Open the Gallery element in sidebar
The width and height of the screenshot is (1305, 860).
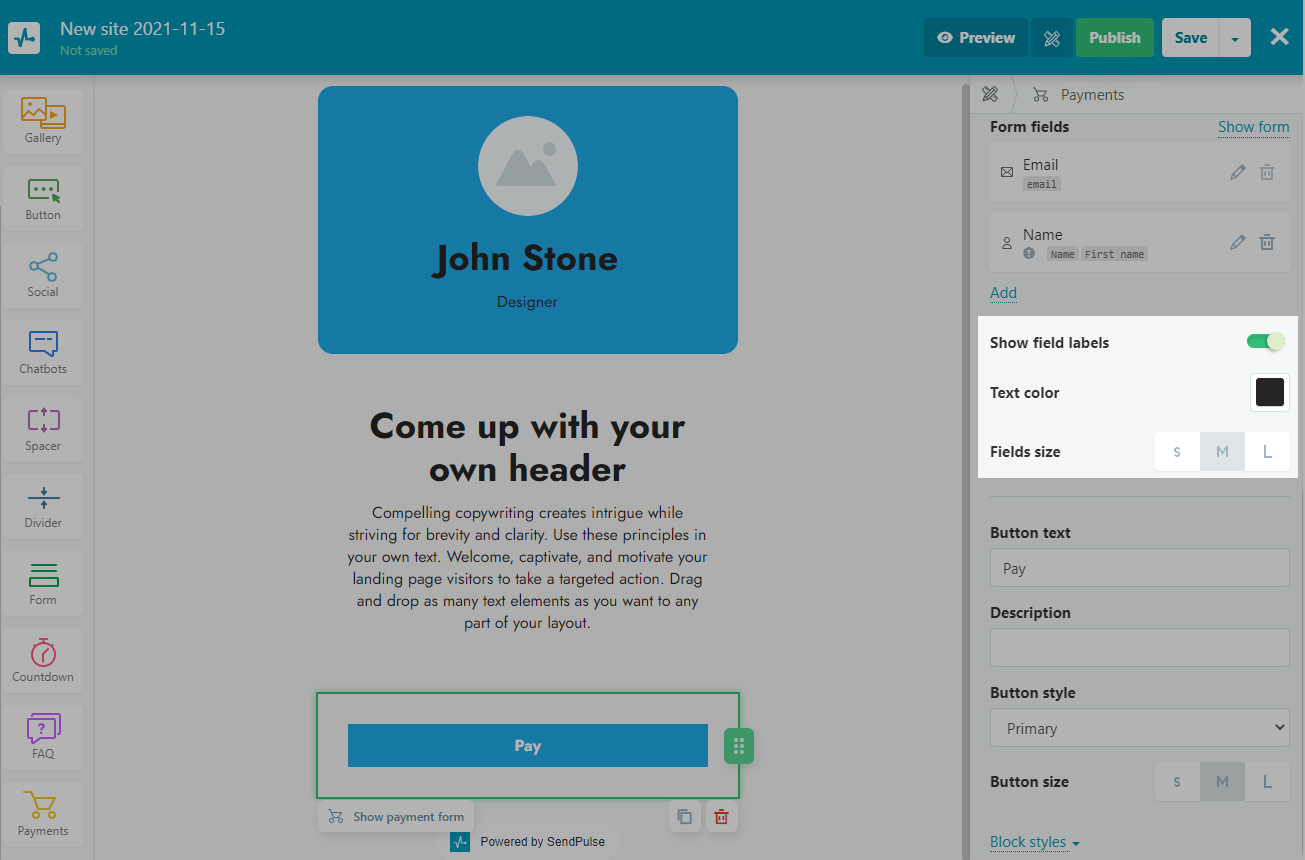43,121
